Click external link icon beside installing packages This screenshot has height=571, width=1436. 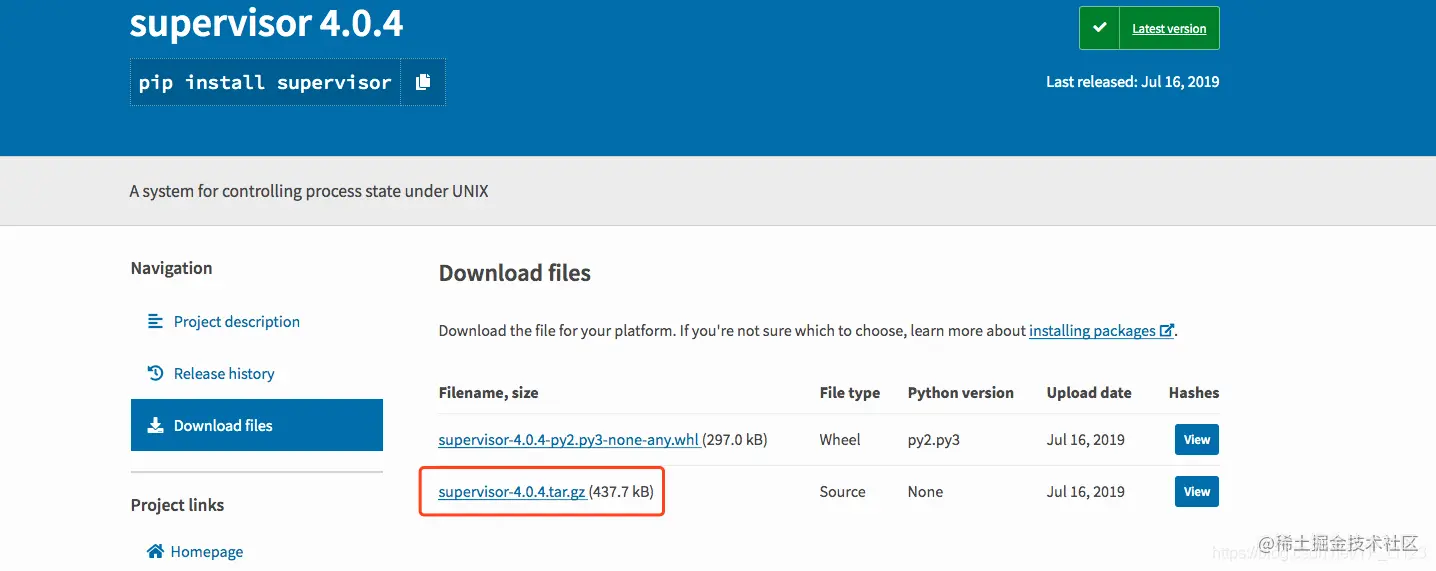point(1166,330)
